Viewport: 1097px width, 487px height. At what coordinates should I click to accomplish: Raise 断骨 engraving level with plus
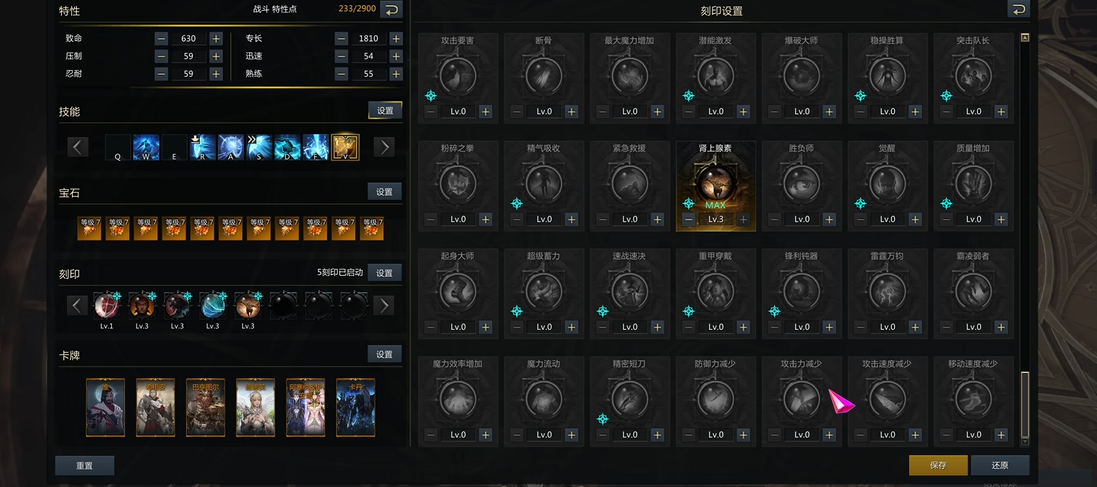coord(572,112)
